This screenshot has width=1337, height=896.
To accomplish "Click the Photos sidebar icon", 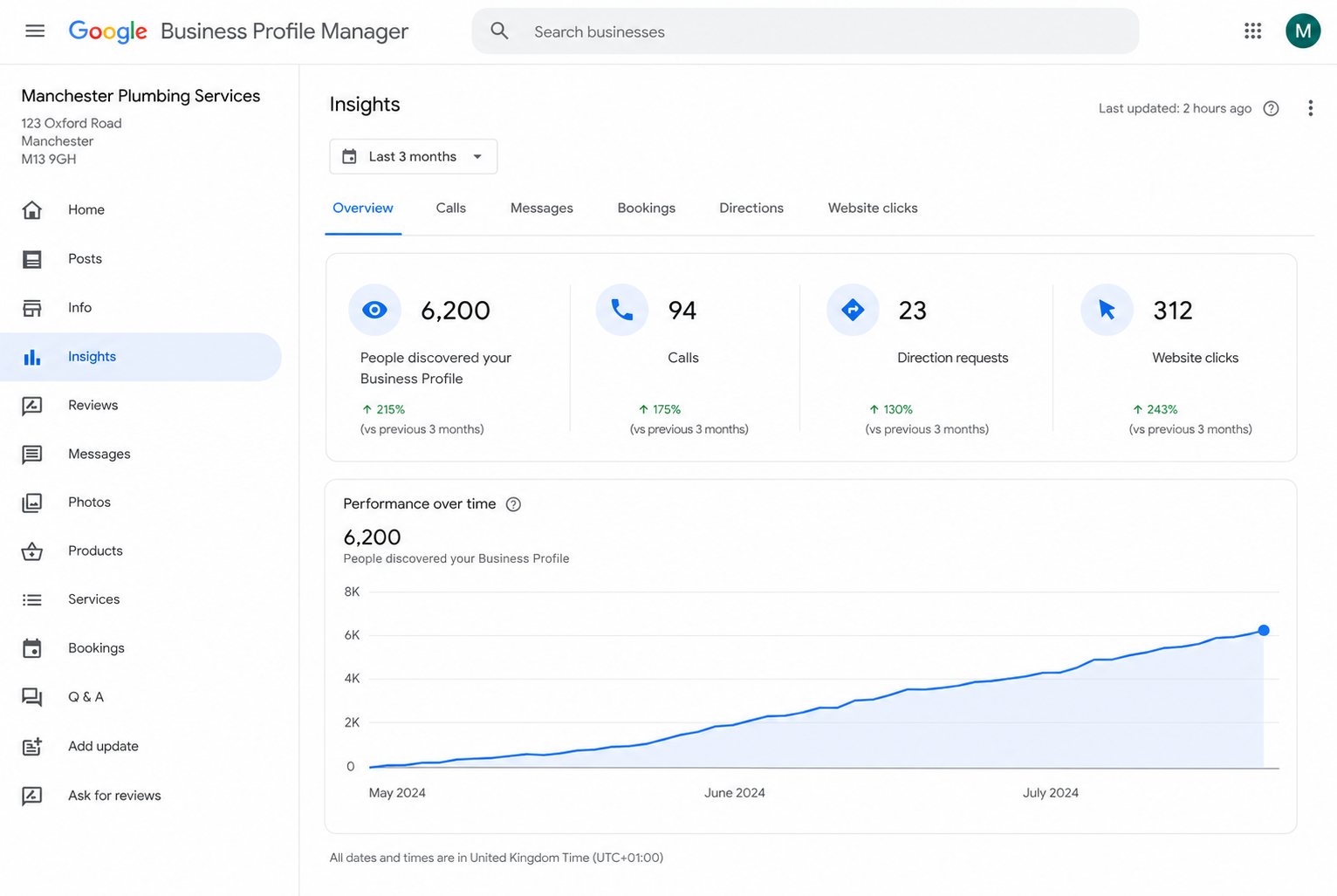I will click(32, 503).
